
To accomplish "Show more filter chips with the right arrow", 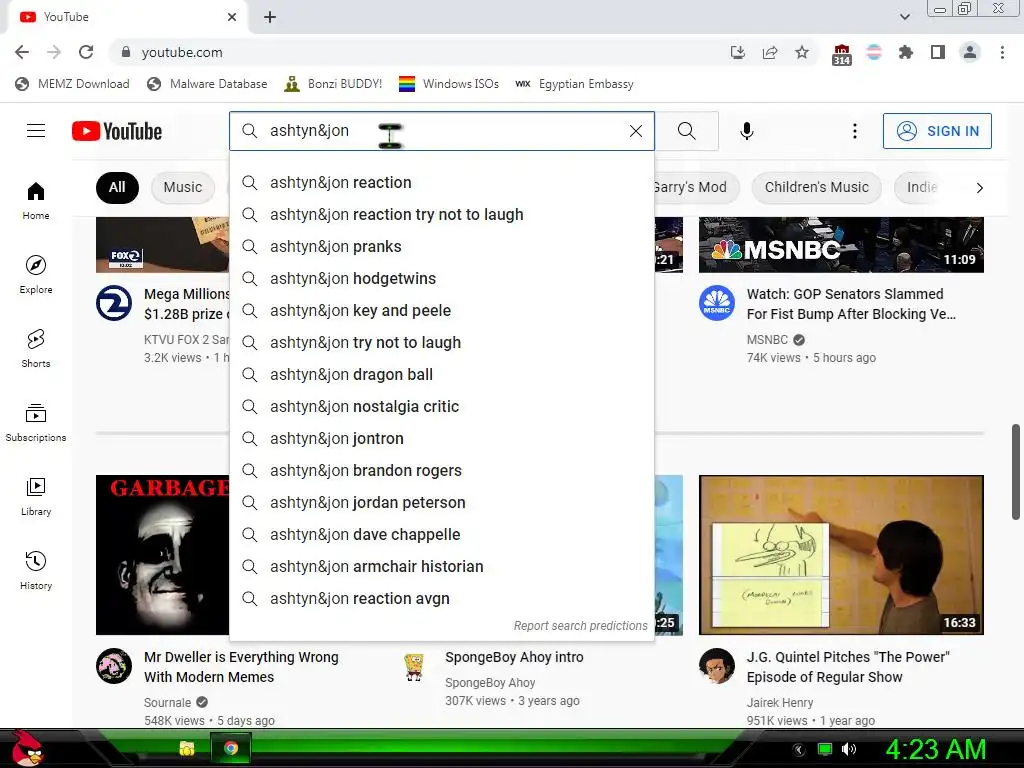I will (979, 188).
